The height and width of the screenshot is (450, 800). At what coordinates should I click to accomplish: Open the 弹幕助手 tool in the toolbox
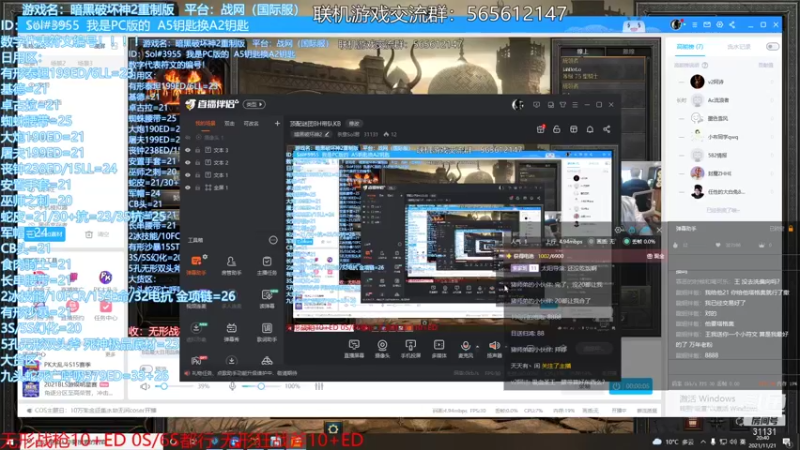tap(196, 265)
